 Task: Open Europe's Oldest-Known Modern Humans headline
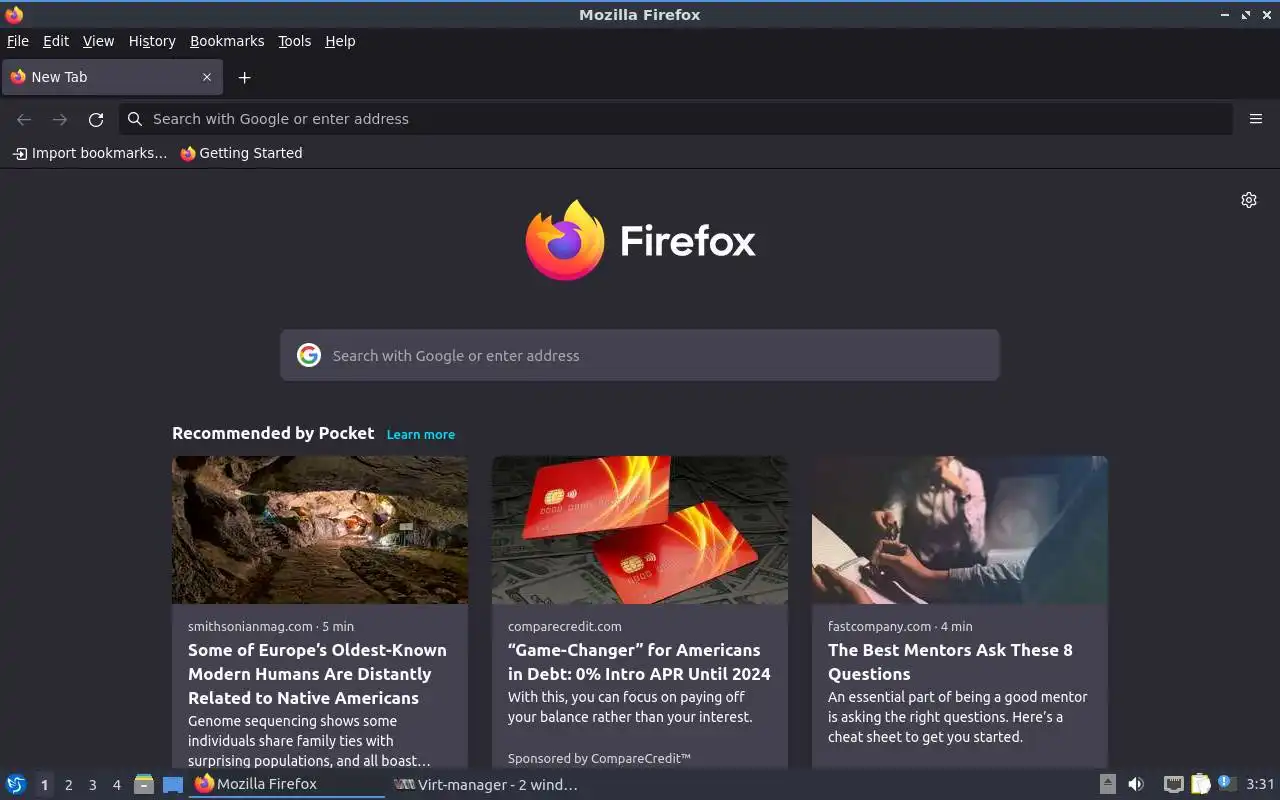[x=317, y=674]
